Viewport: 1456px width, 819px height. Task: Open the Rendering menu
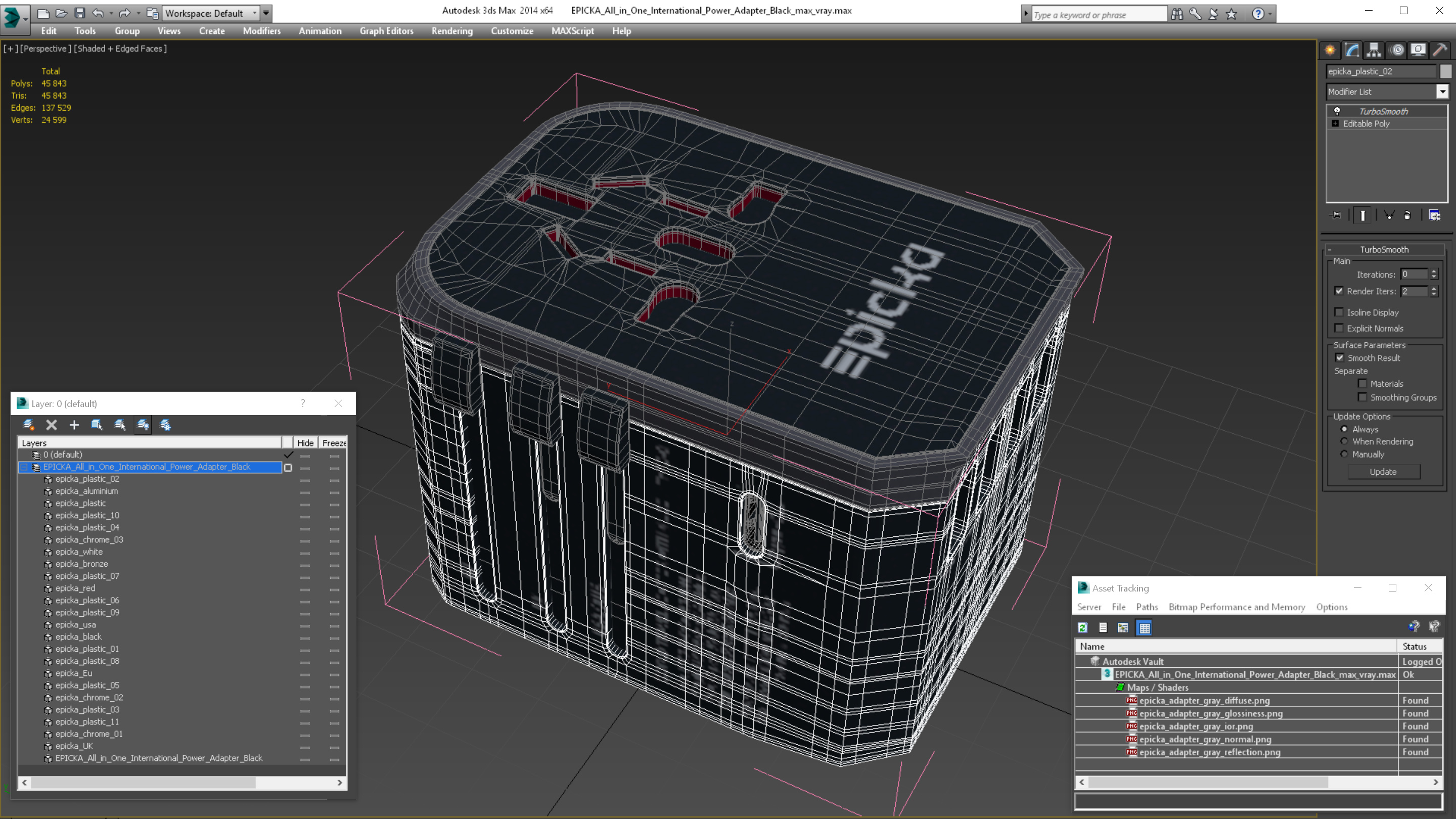pos(451,31)
